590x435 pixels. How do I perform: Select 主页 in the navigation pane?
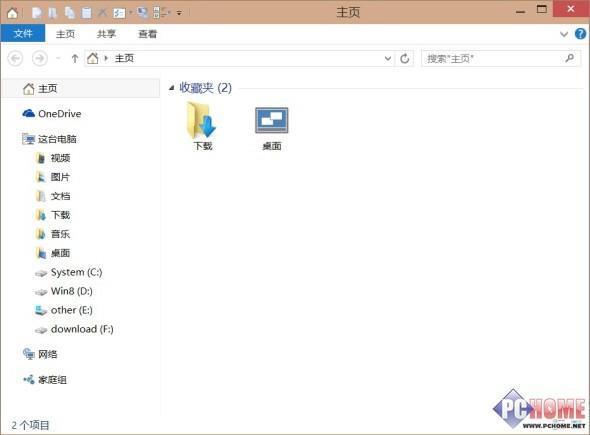tap(81, 89)
